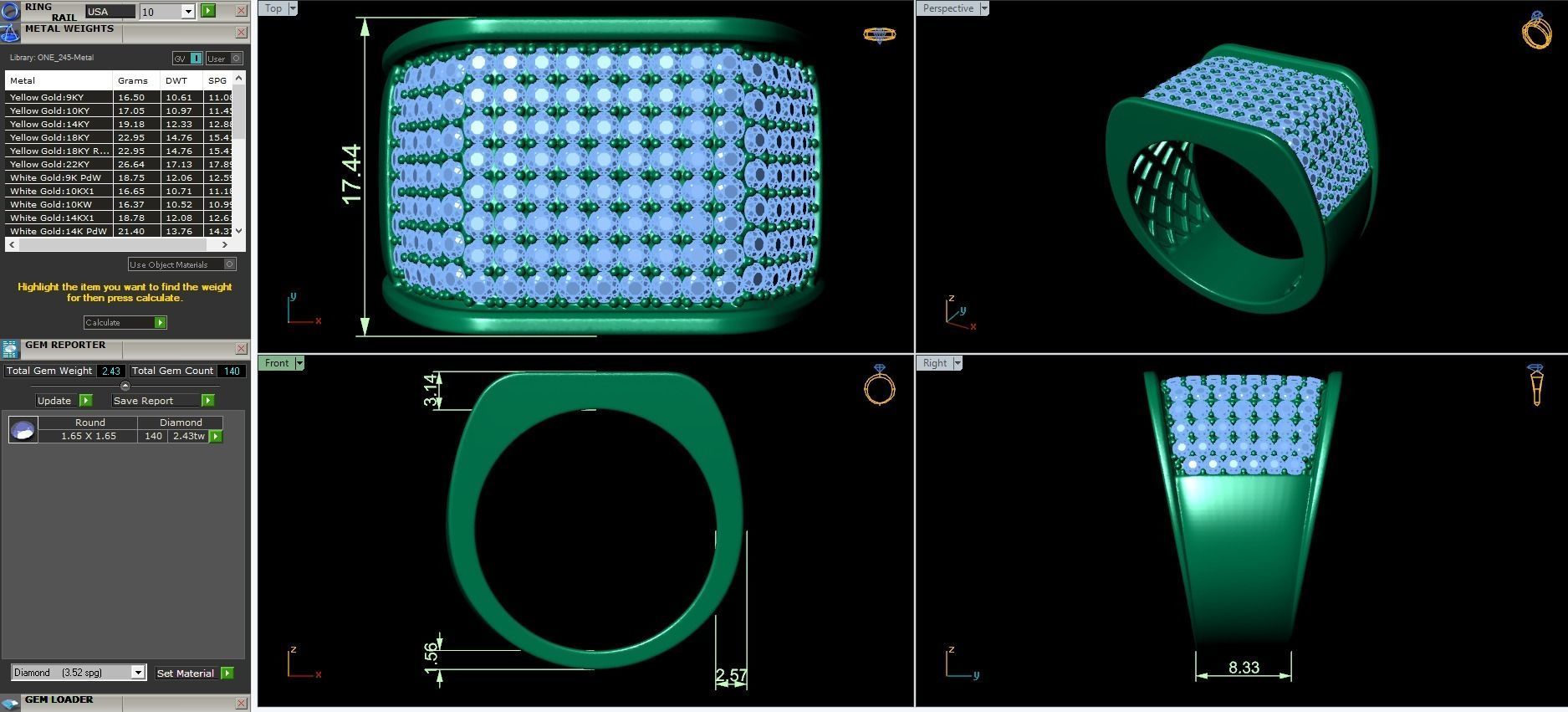Click the Perspective viewport ring icon
The width and height of the screenshot is (1568, 712).
(1537, 30)
